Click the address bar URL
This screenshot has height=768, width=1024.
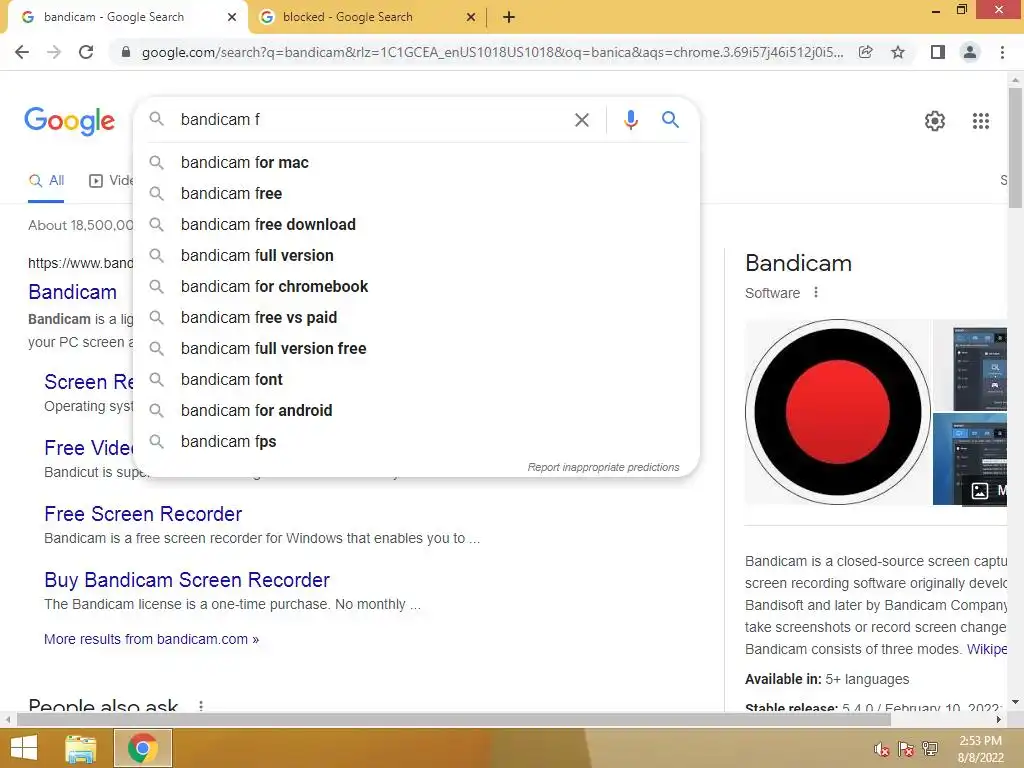(492, 52)
